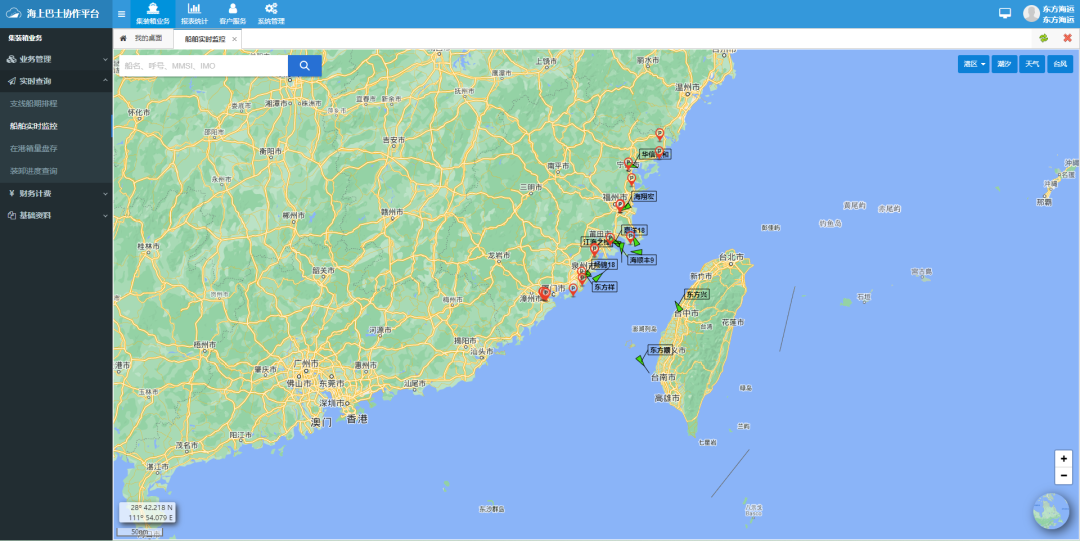Viewport: 1080px width, 541px height.
Task: Click the hamburger sidebar collapse icon
Action: [x=121, y=14]
